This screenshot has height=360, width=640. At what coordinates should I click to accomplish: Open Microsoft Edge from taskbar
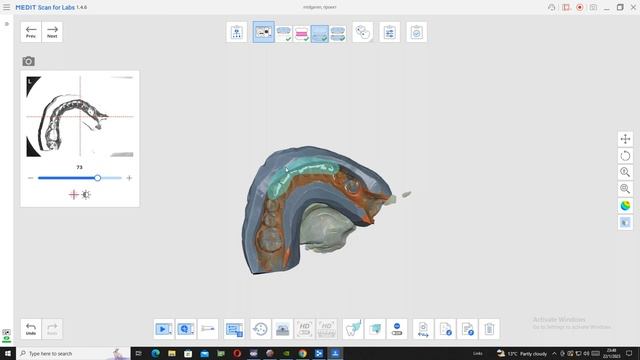[156, 353]
